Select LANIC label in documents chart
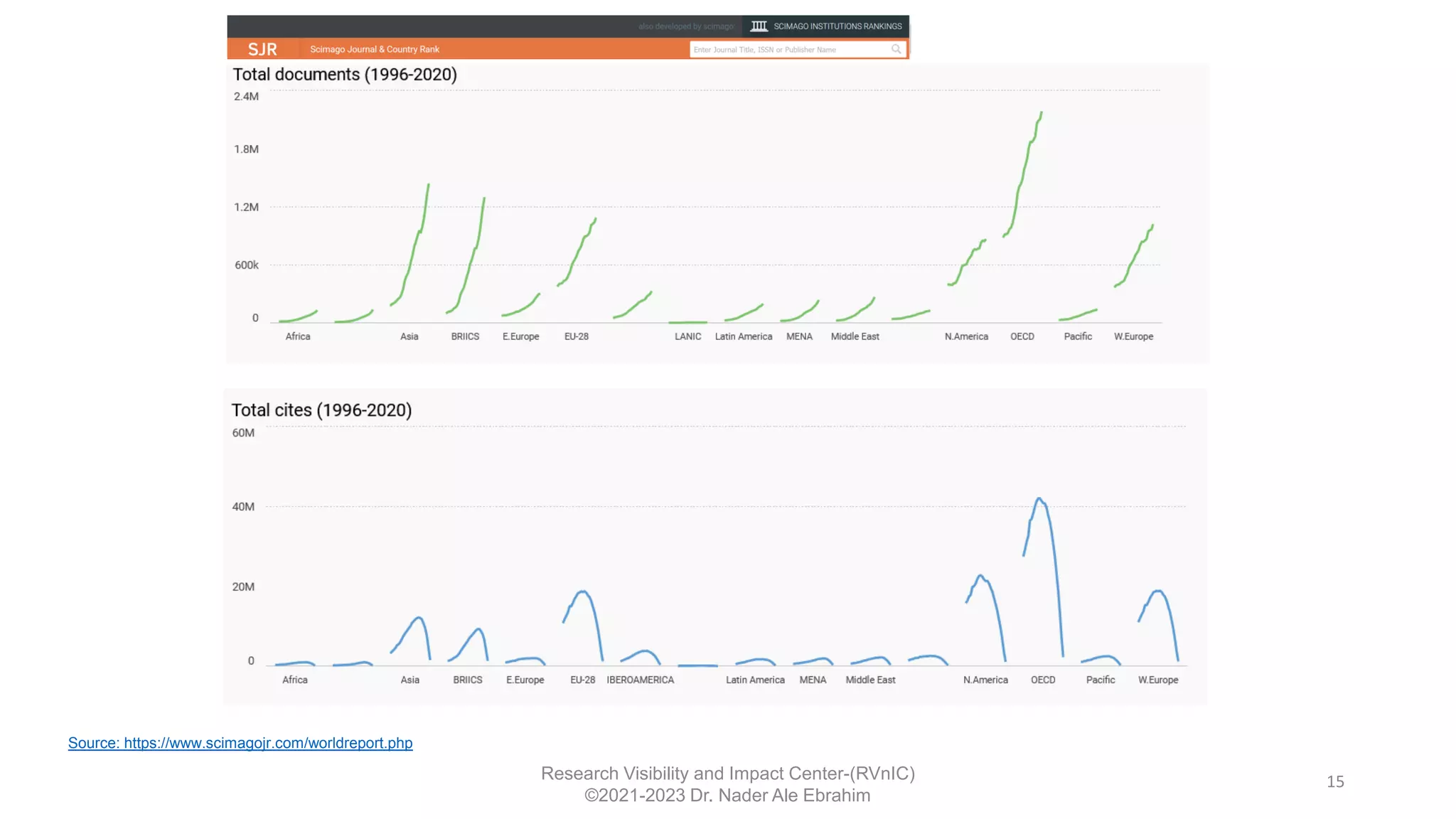 687,336
